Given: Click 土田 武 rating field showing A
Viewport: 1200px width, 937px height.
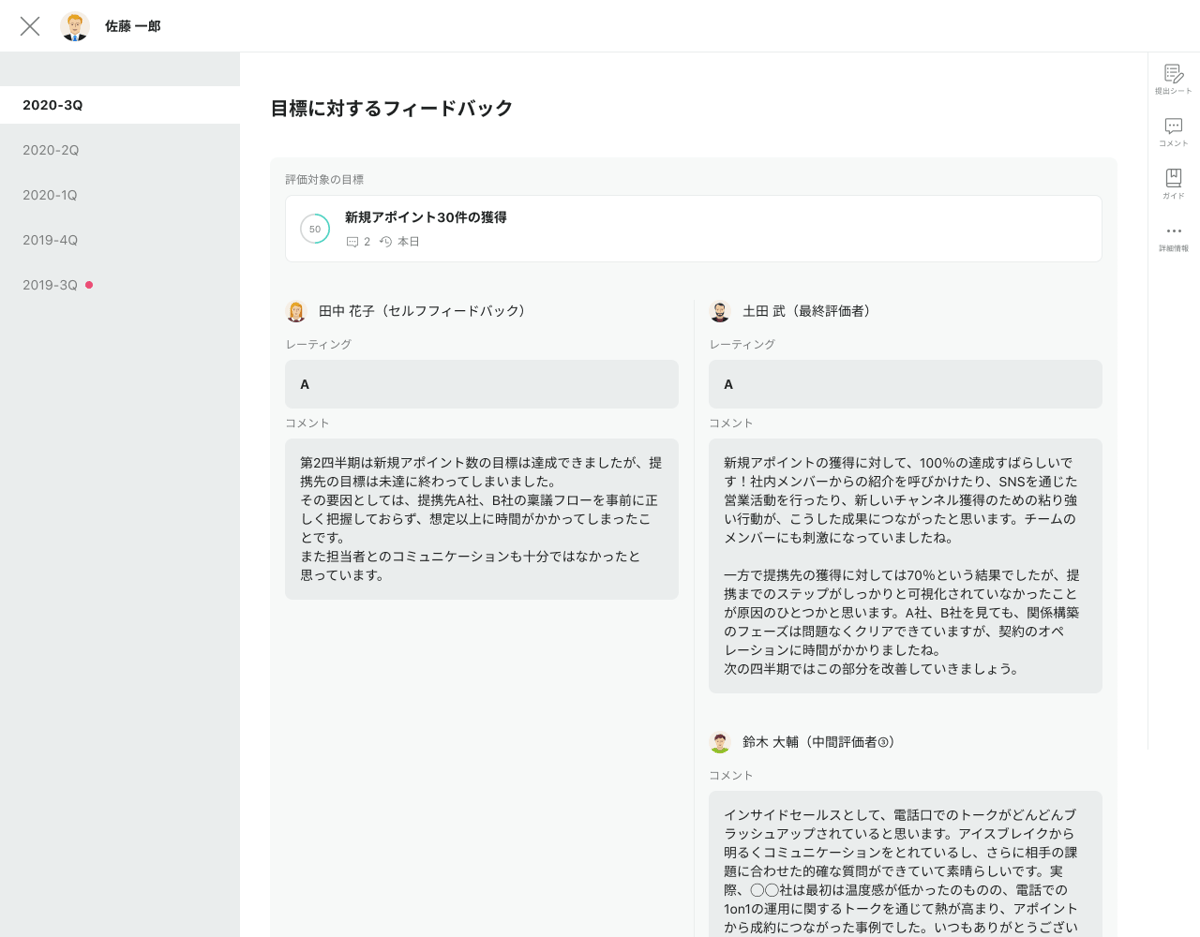Looking at the screenshot, I should [906, 384].
